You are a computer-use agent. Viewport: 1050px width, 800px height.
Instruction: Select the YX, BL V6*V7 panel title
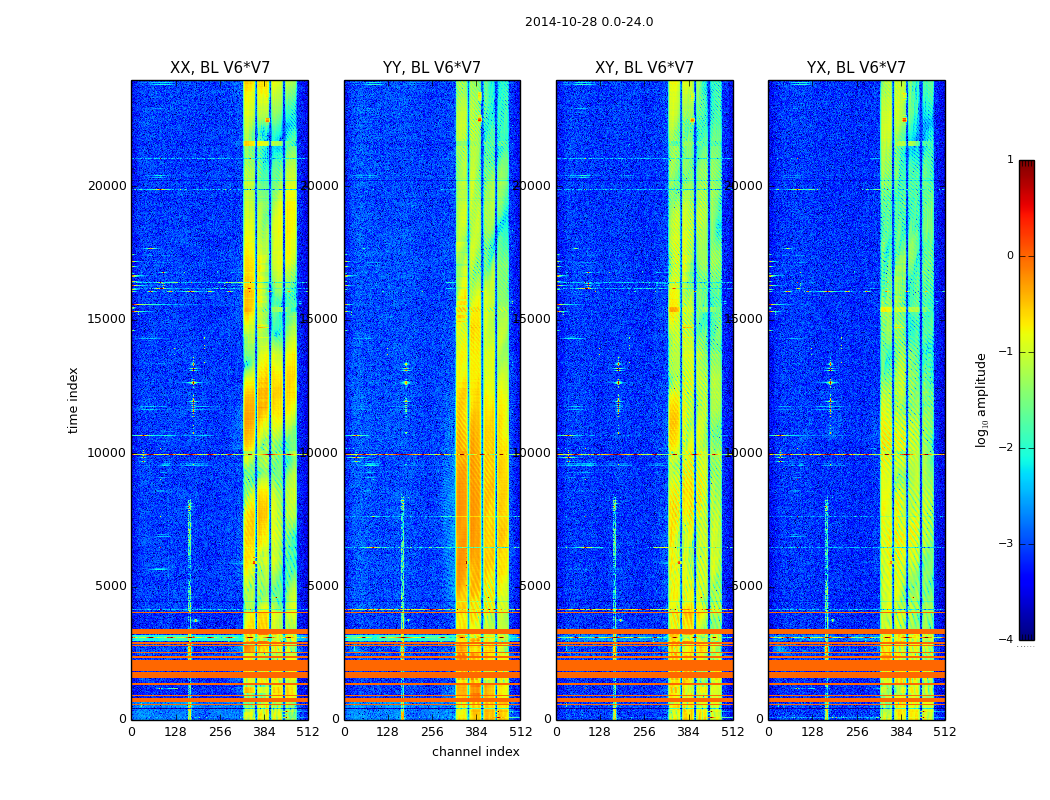(856, 68)
